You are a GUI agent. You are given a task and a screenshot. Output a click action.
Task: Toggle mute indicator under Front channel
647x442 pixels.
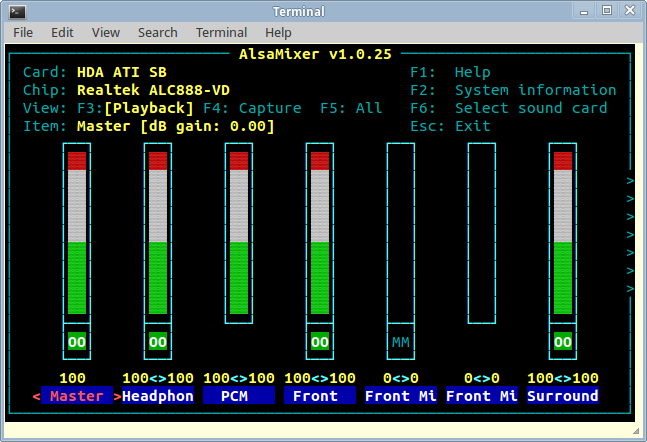click(x=320, y=342)
